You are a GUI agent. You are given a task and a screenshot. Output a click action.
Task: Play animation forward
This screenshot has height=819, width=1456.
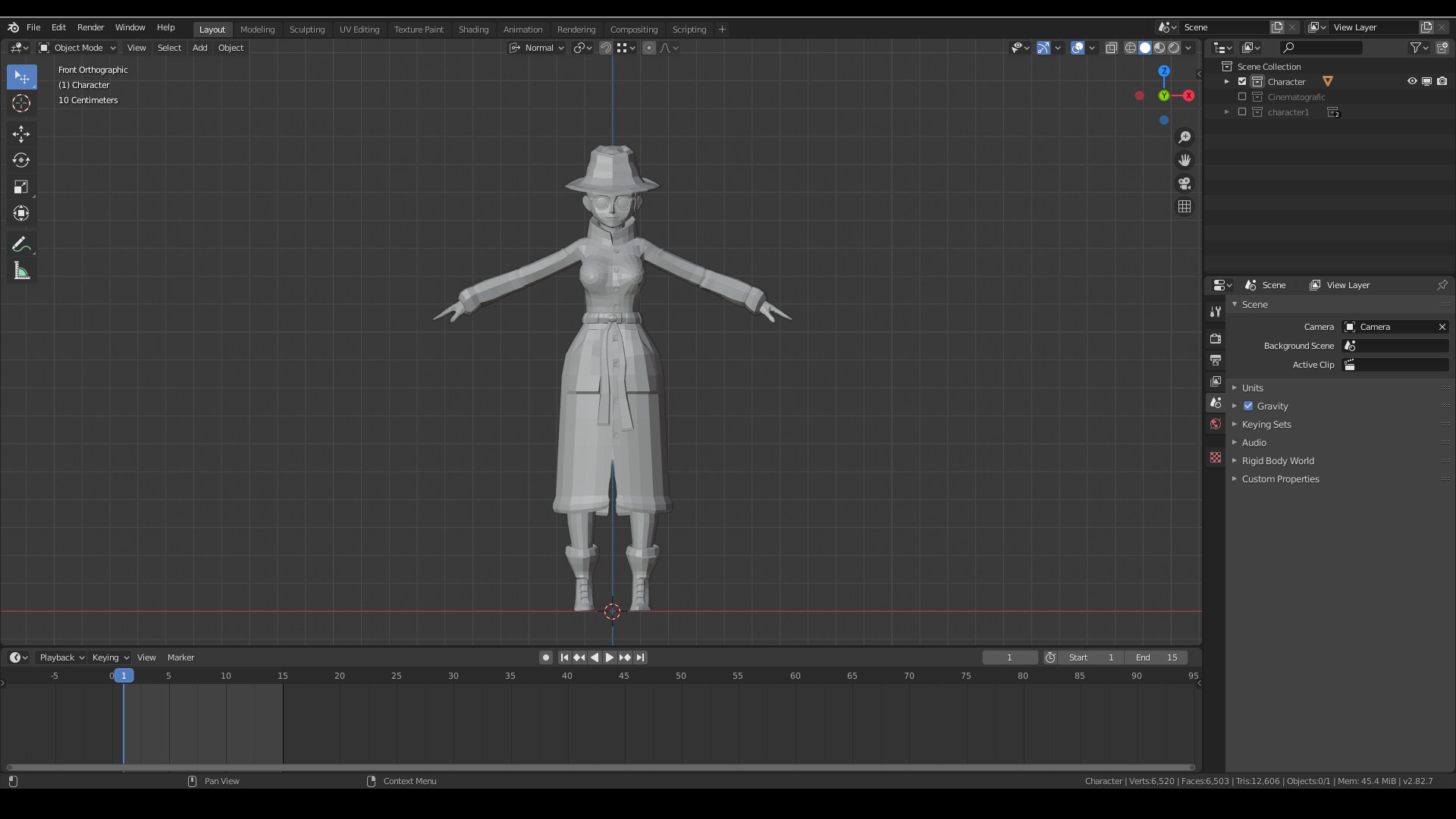pyautogui.click(x=610, y=657)
